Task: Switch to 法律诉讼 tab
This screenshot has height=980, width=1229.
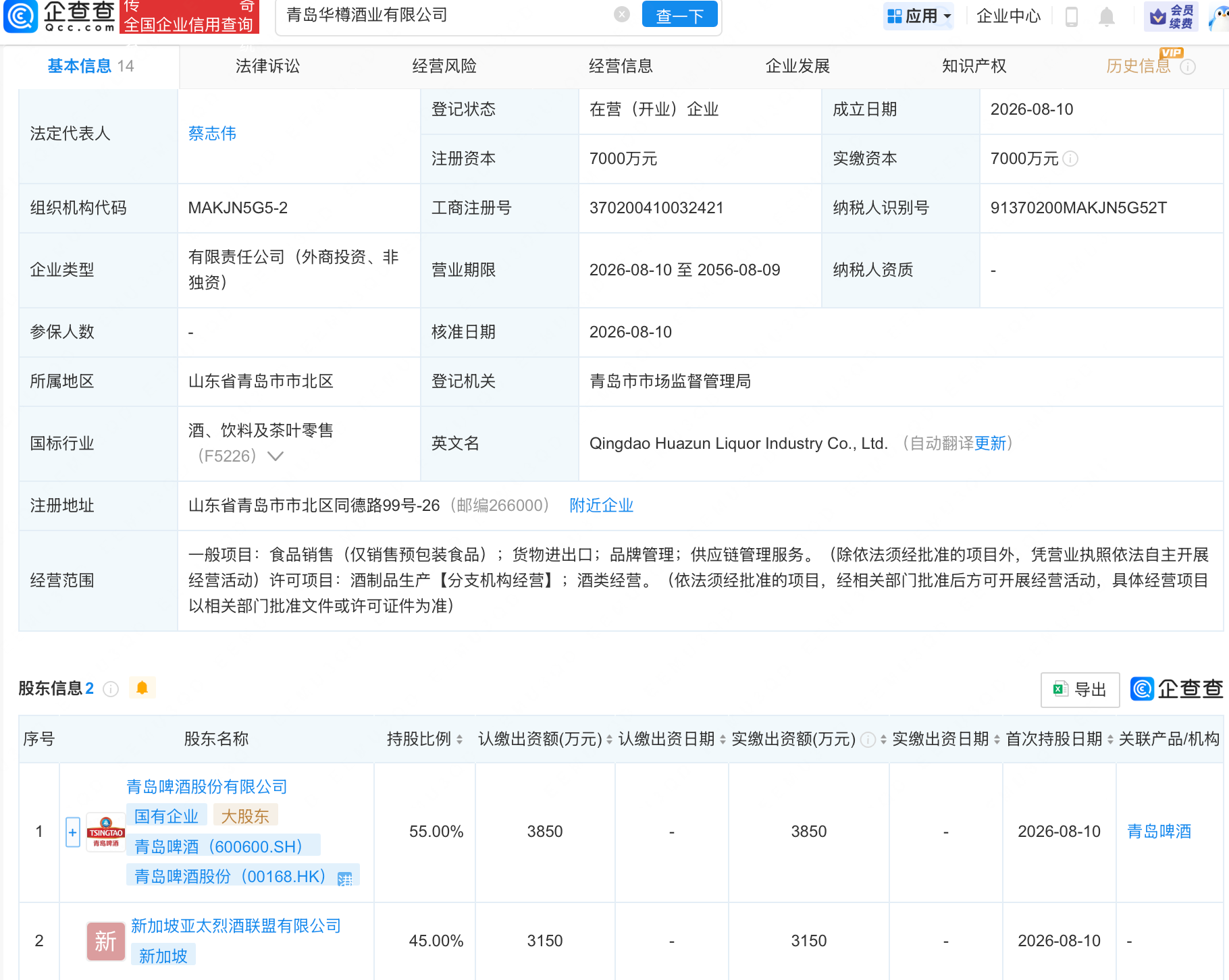Action: tap(268, 66)
